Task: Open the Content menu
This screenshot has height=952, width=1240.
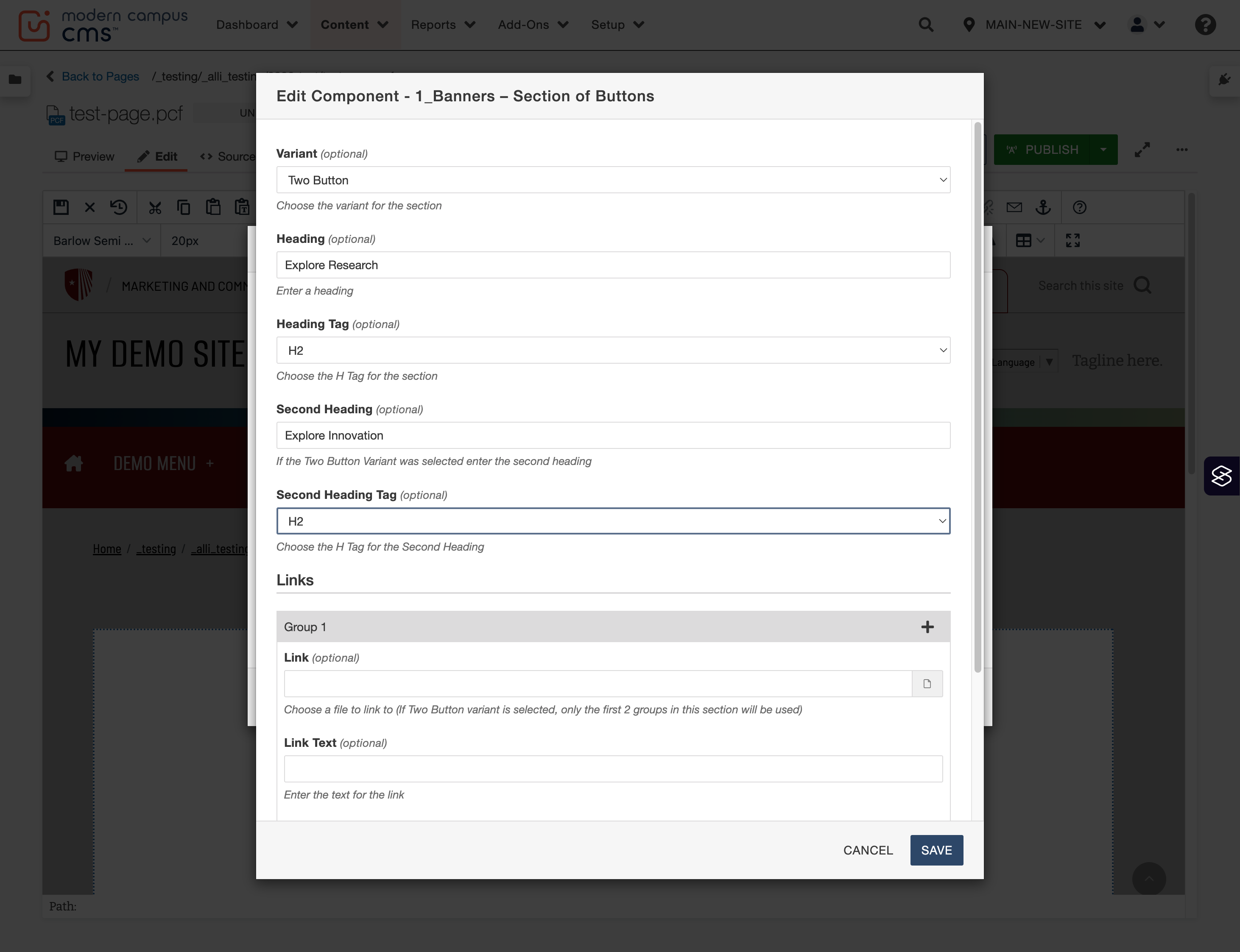Action: 355,25
